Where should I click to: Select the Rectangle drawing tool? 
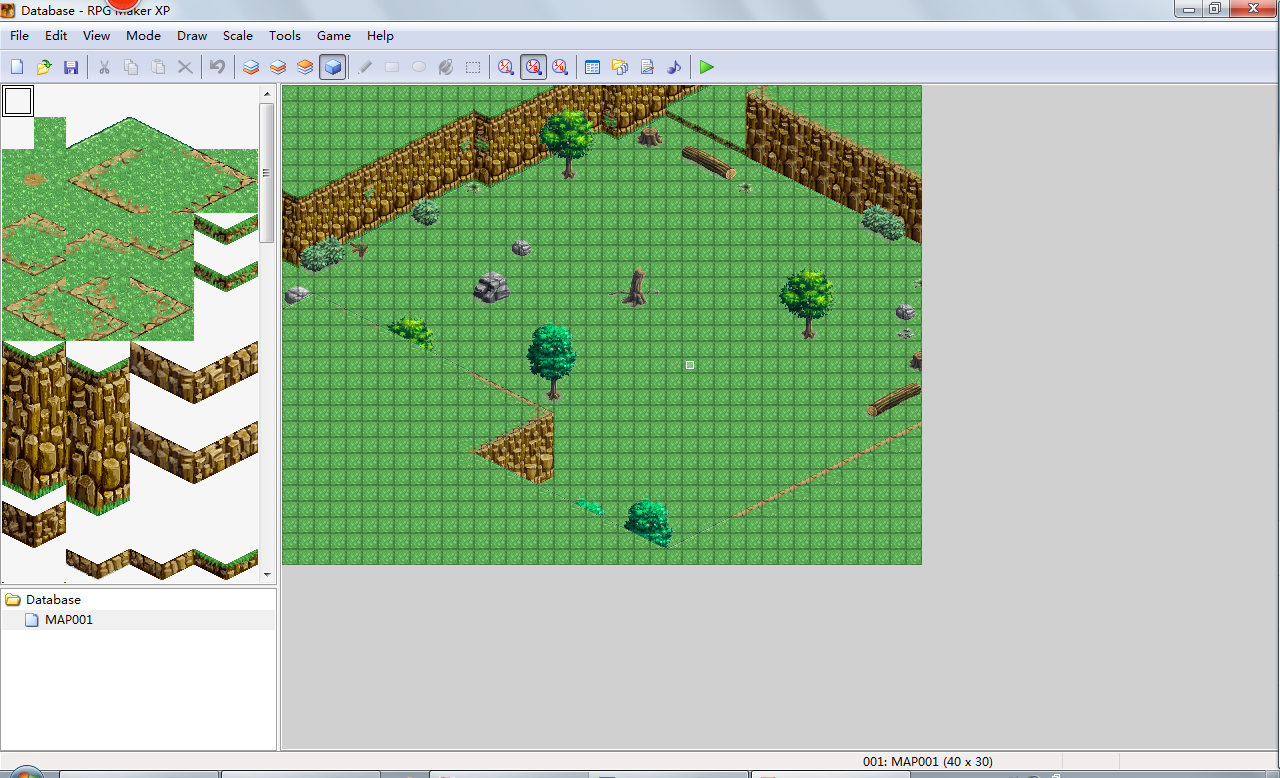[x=392, y=67]
